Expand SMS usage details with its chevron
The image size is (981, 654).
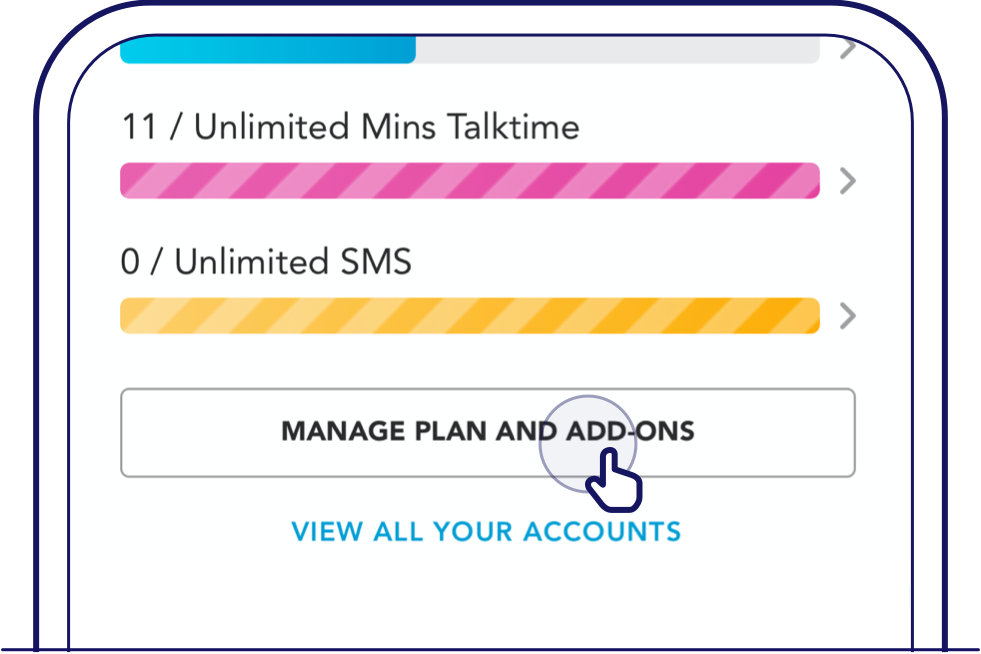[848, 316]
